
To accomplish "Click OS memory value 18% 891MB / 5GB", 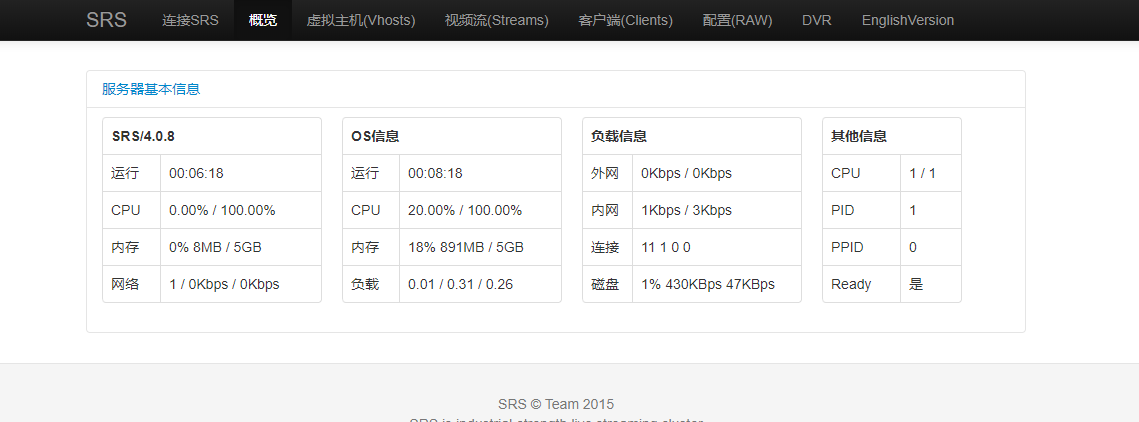I will [466, 248].
